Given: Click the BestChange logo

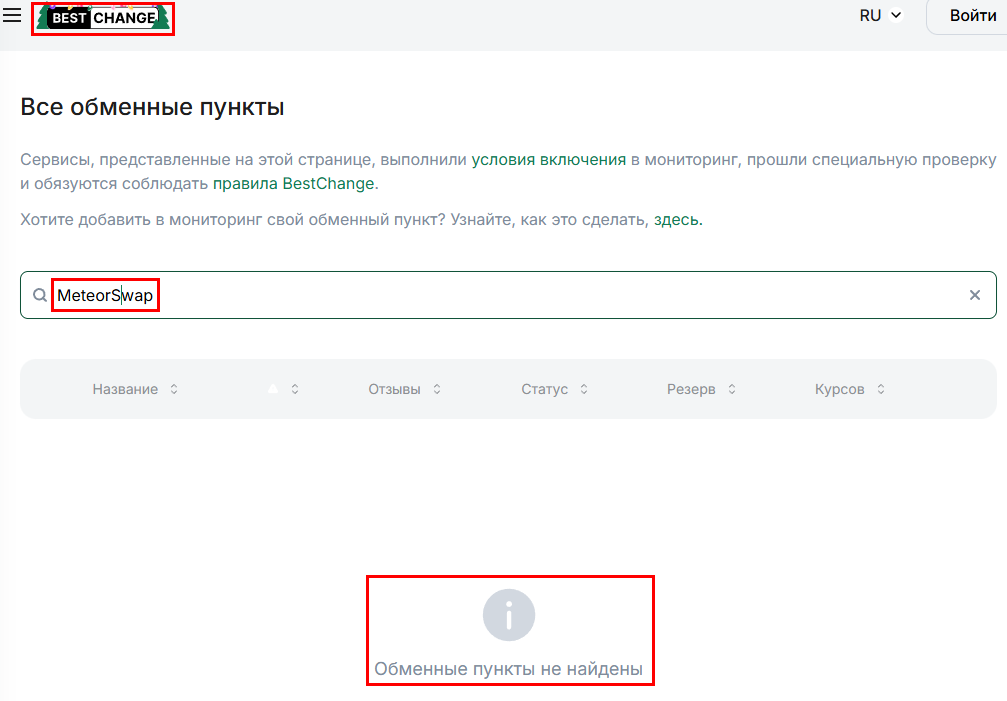Looking at the screenshot, I should point(102,17).
